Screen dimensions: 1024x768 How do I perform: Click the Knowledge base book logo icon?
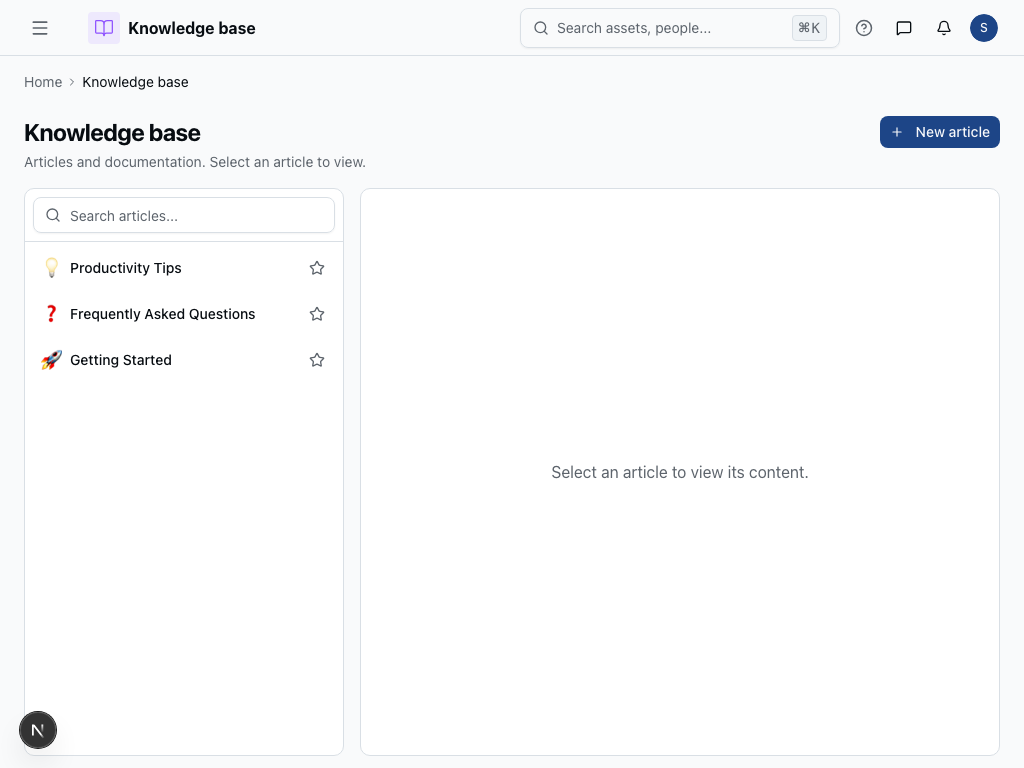[104, 28]
